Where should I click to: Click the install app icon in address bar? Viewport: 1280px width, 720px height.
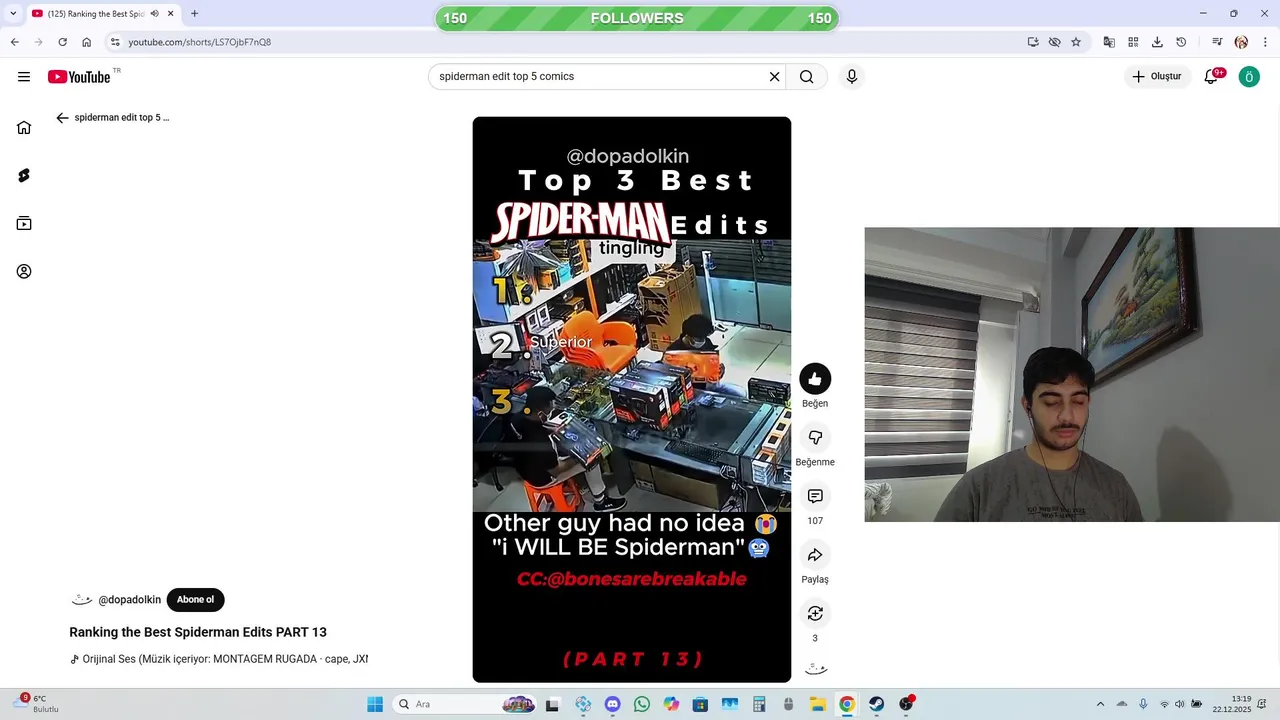tap(1033, 42)
